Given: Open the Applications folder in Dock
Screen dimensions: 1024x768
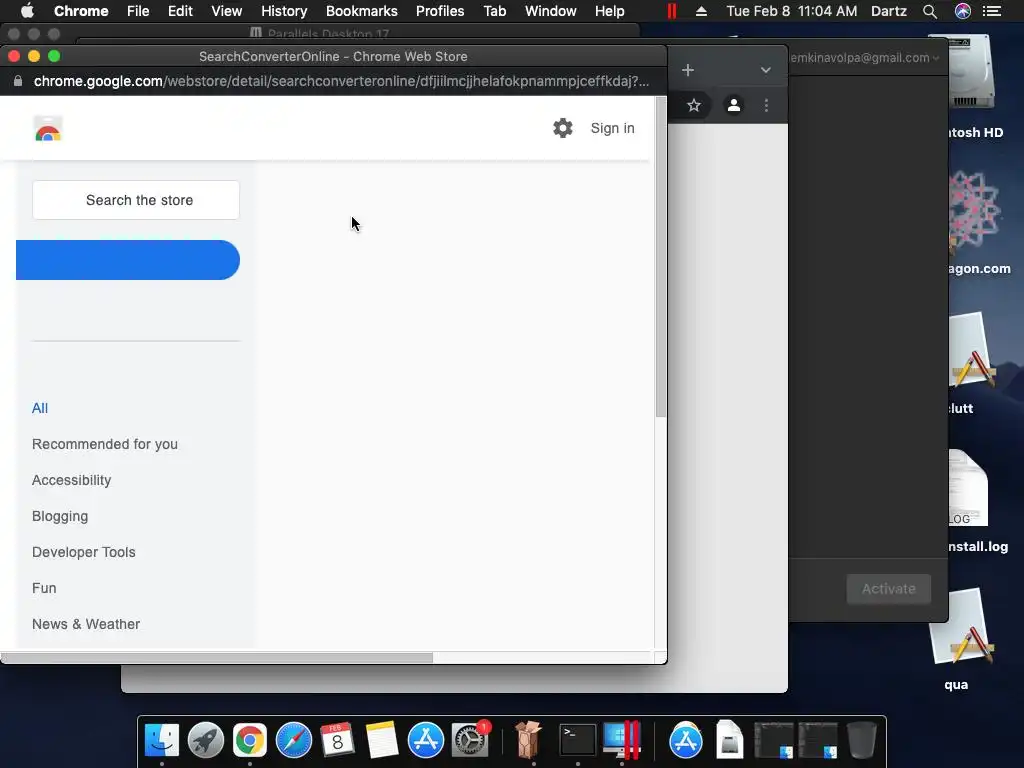Looking at the screenshot, I should click(x=686, y=740).
